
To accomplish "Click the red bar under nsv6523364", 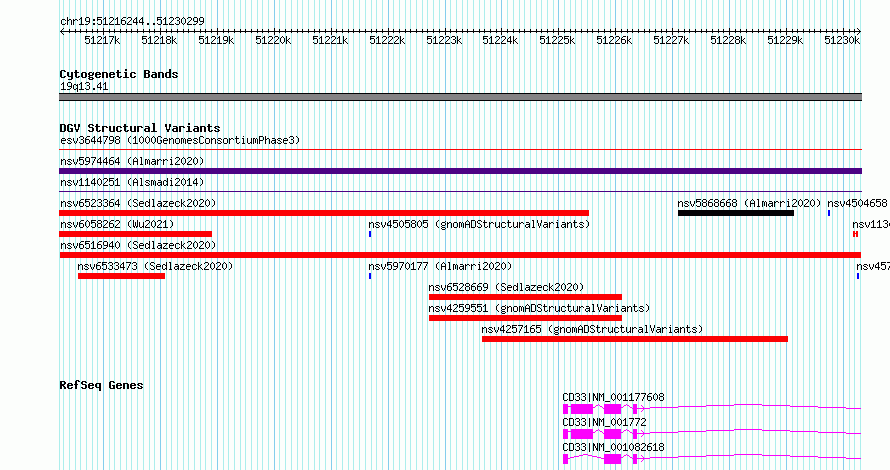I will click(324, 213).
